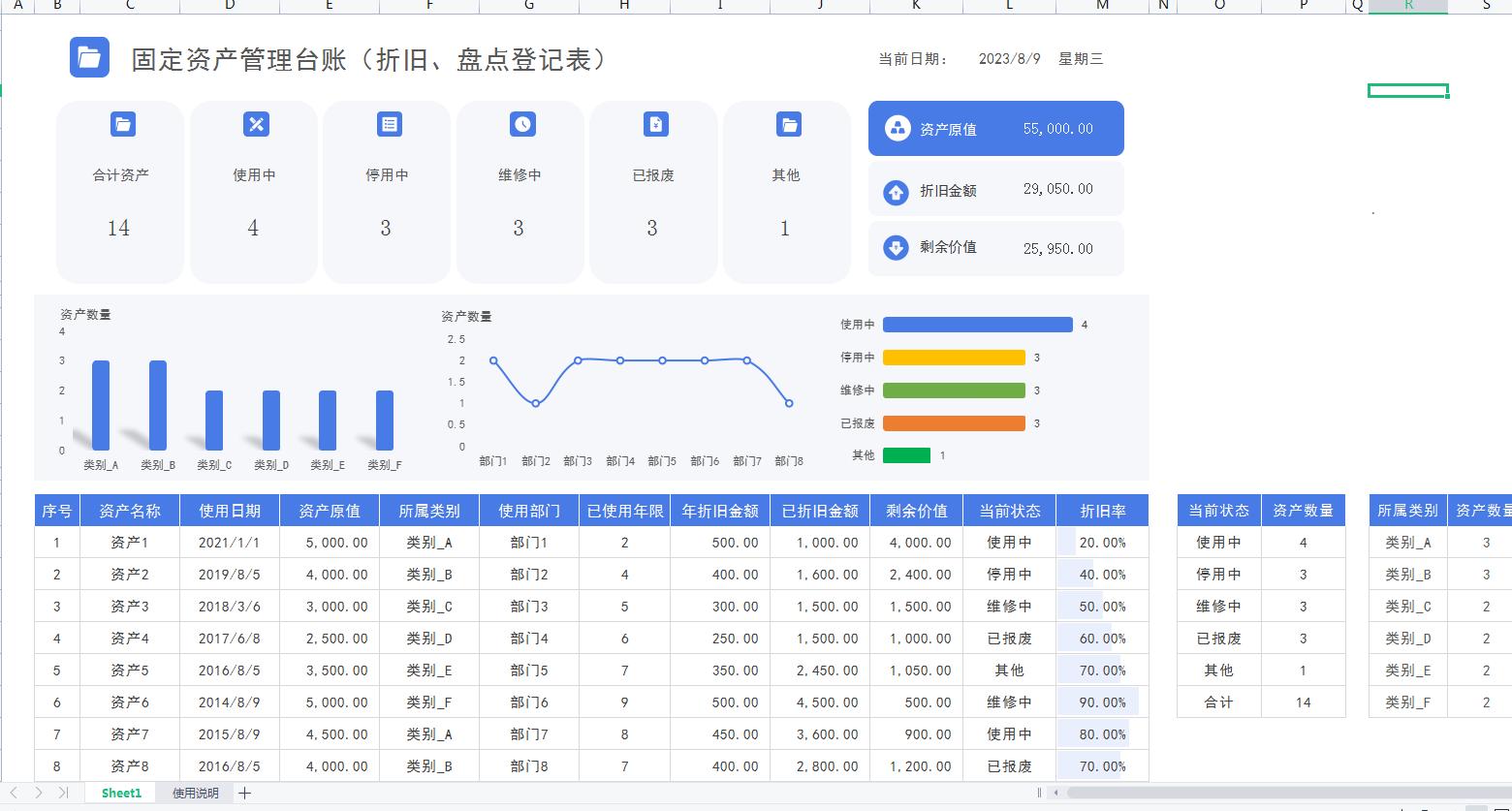Select the 1,050.00 remaining value cell
Viewport: 1512px width, 811px height.
click(916, 671)
